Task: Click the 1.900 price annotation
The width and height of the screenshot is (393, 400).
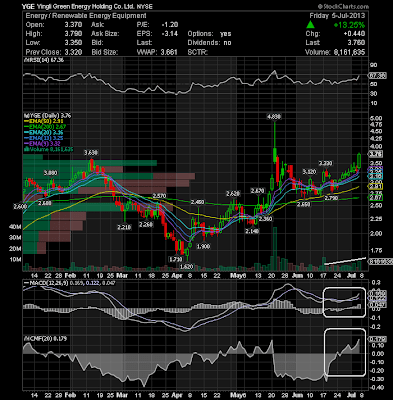Action: 203,246
